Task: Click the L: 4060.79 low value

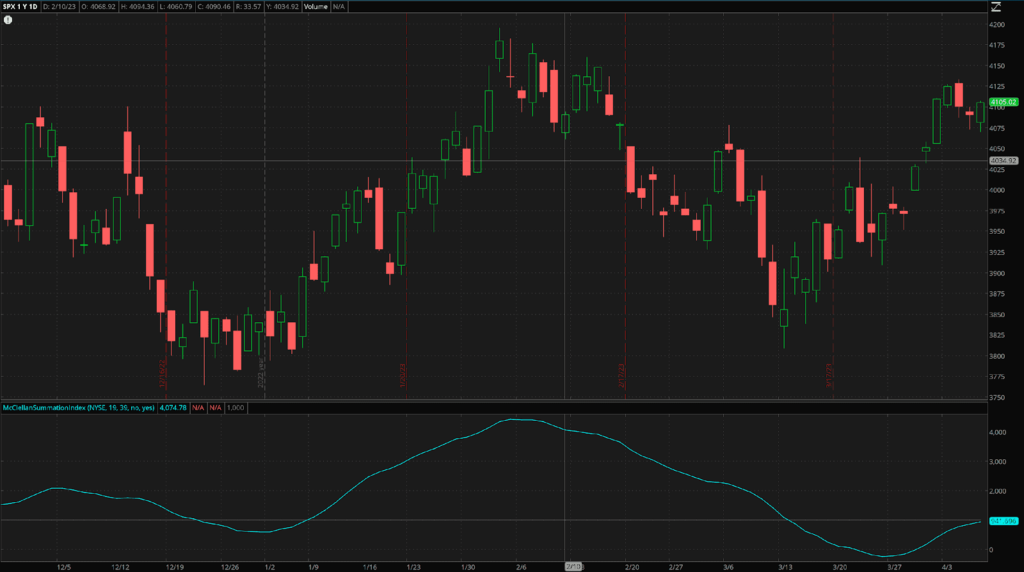Action: (176, 7)
